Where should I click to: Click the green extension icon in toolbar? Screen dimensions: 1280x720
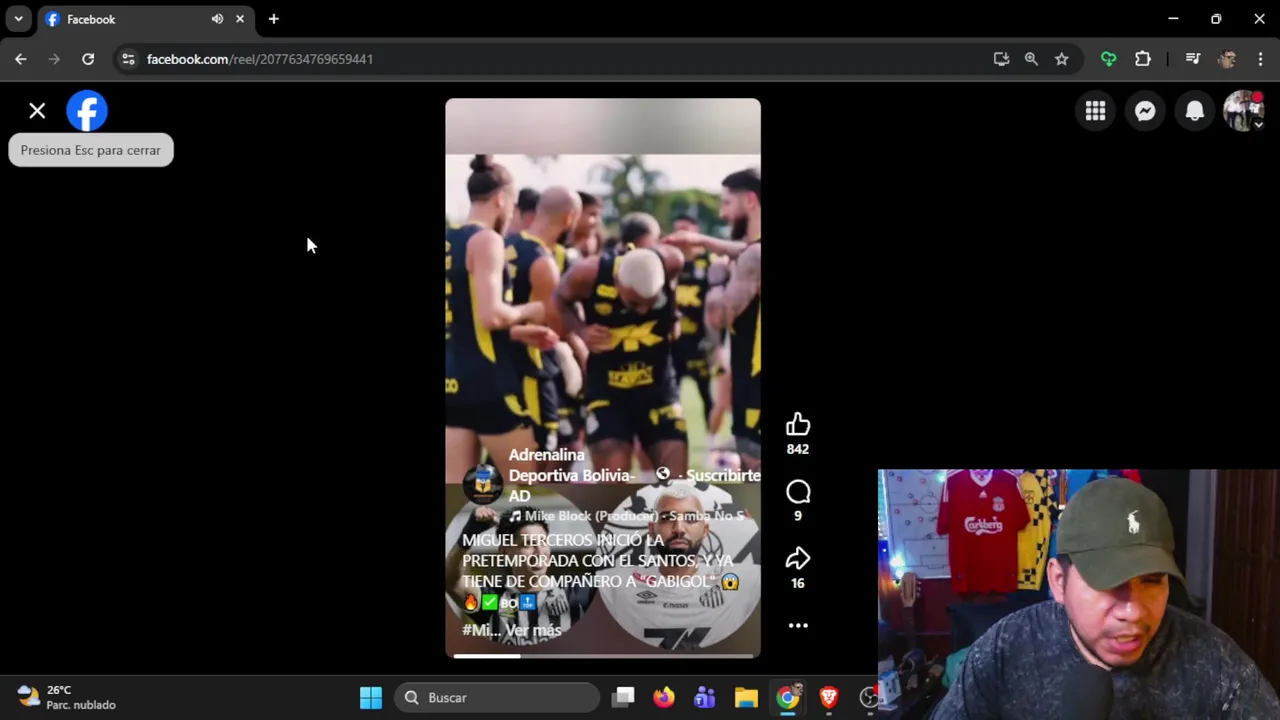(x=1108, y=59)
